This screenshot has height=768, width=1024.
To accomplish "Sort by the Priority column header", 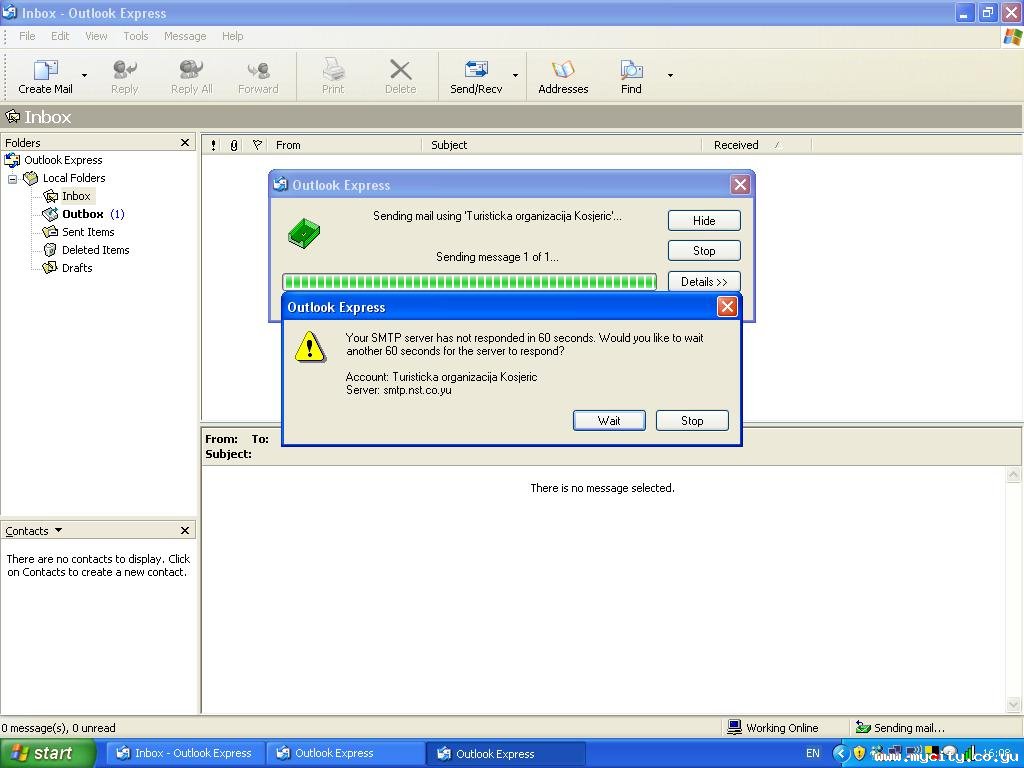I will click(213, 145).
